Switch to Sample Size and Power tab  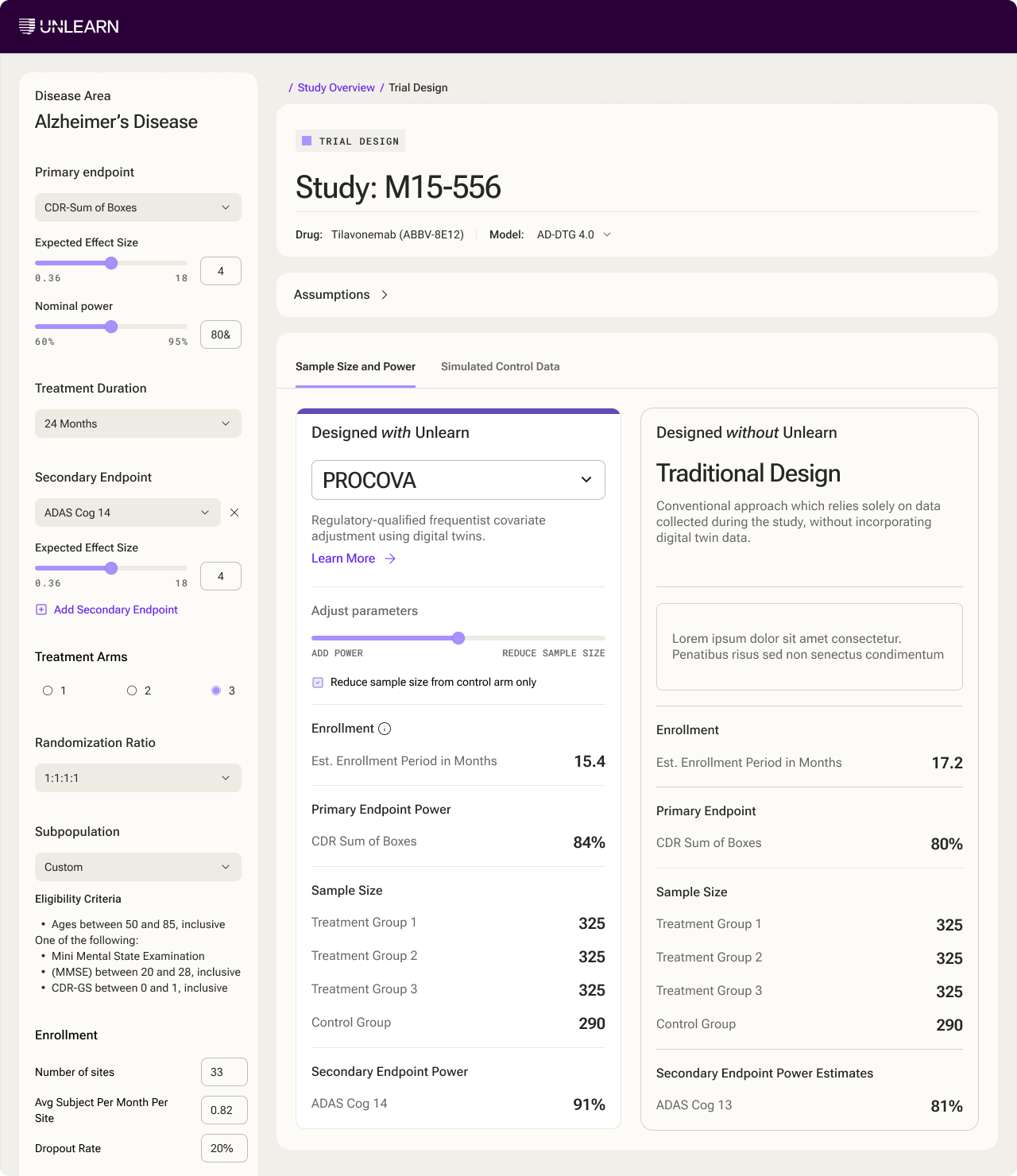click(355, 366)
